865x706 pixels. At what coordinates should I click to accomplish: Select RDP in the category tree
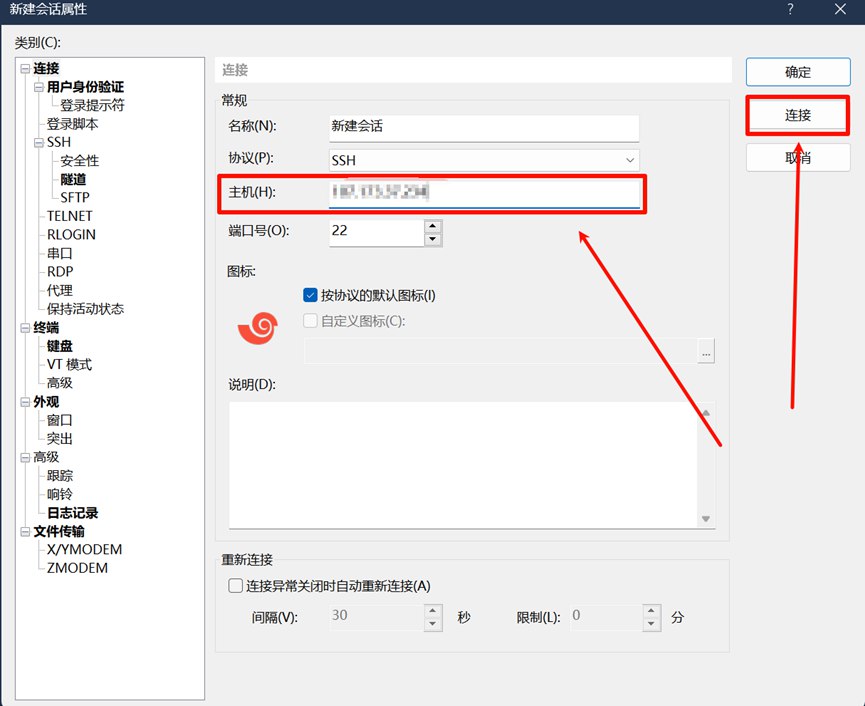(x=58, y=271)
